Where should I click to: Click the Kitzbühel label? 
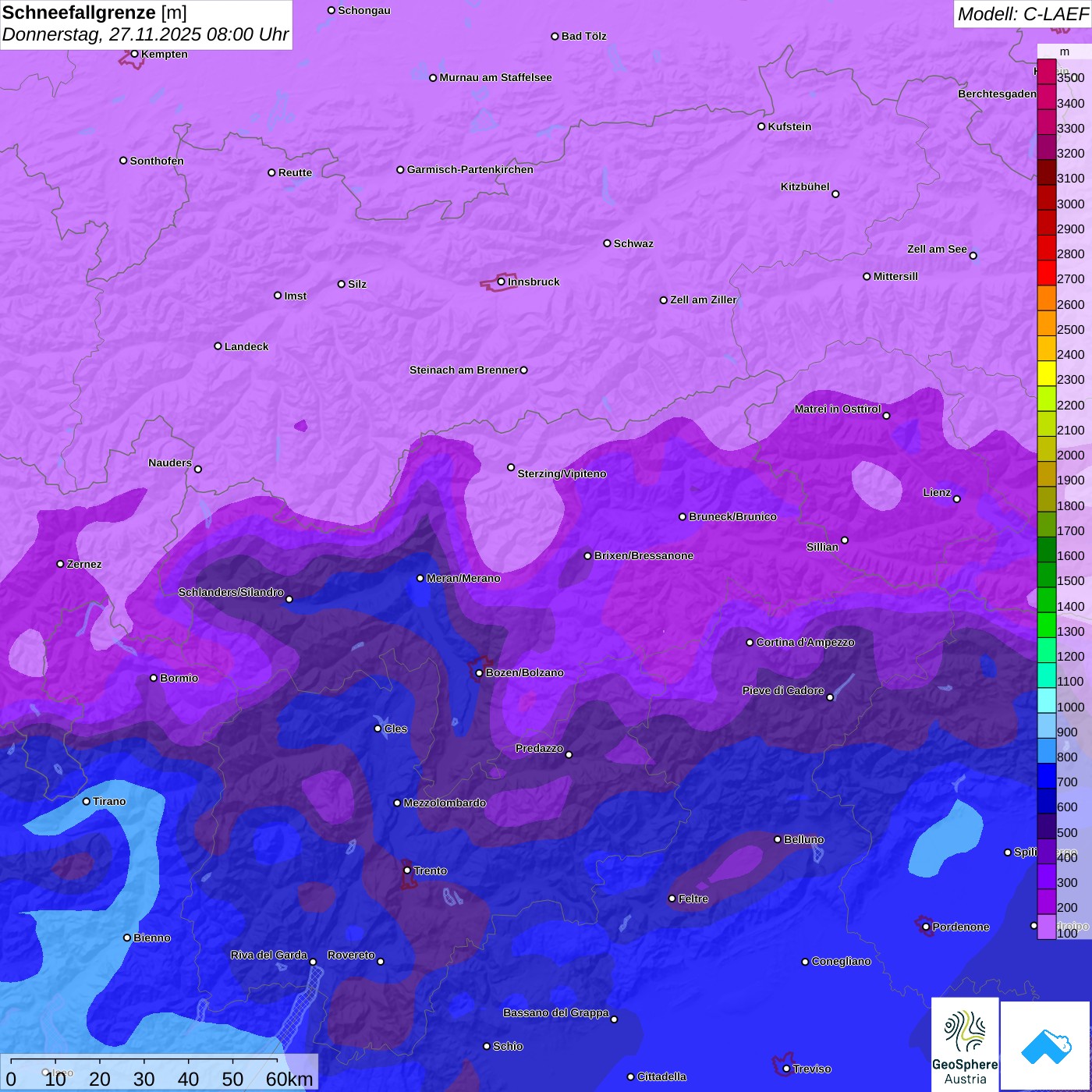coord(805,186)
